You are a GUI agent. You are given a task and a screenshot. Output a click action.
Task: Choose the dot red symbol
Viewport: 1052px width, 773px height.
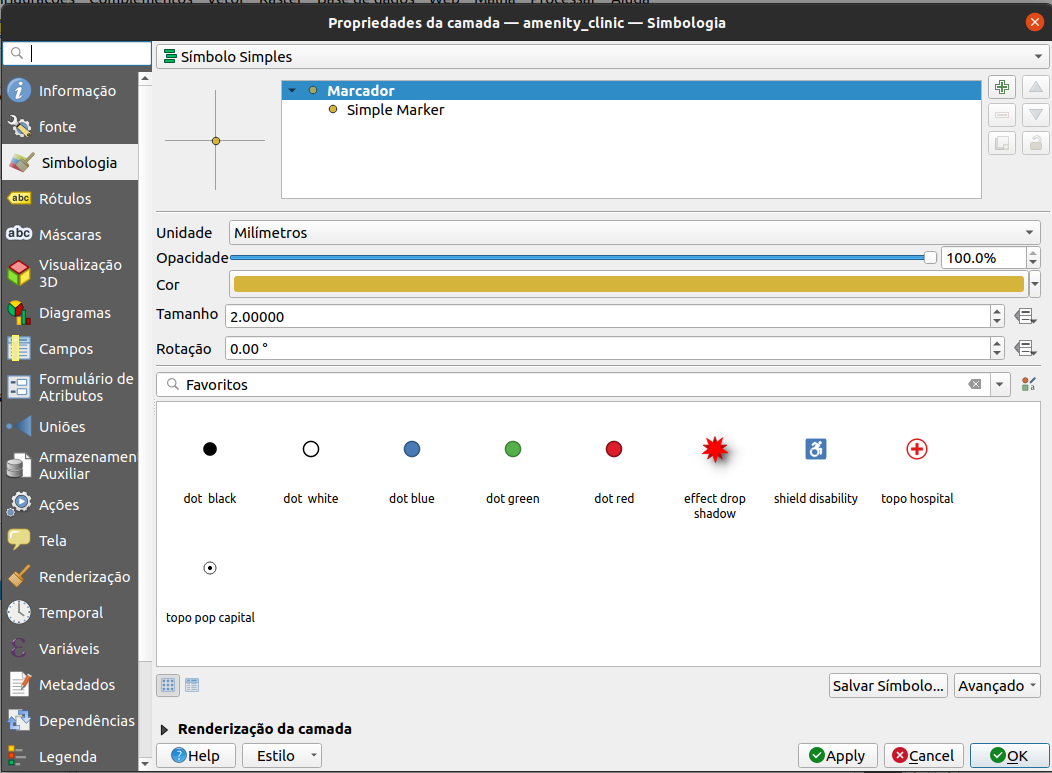pos(614,468)
